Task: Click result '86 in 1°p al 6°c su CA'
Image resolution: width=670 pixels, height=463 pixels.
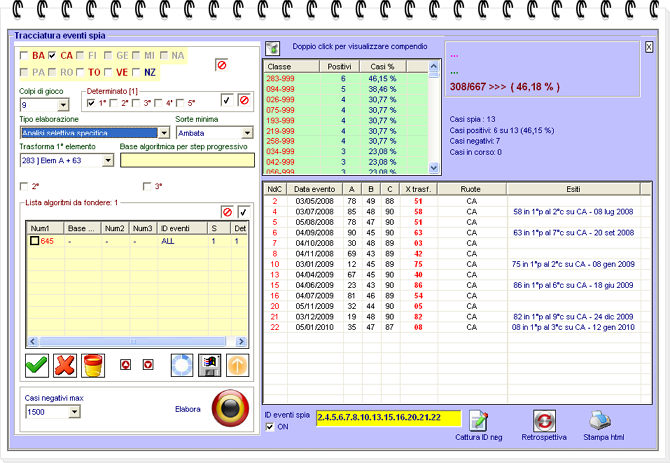Action: click(573, 285)
